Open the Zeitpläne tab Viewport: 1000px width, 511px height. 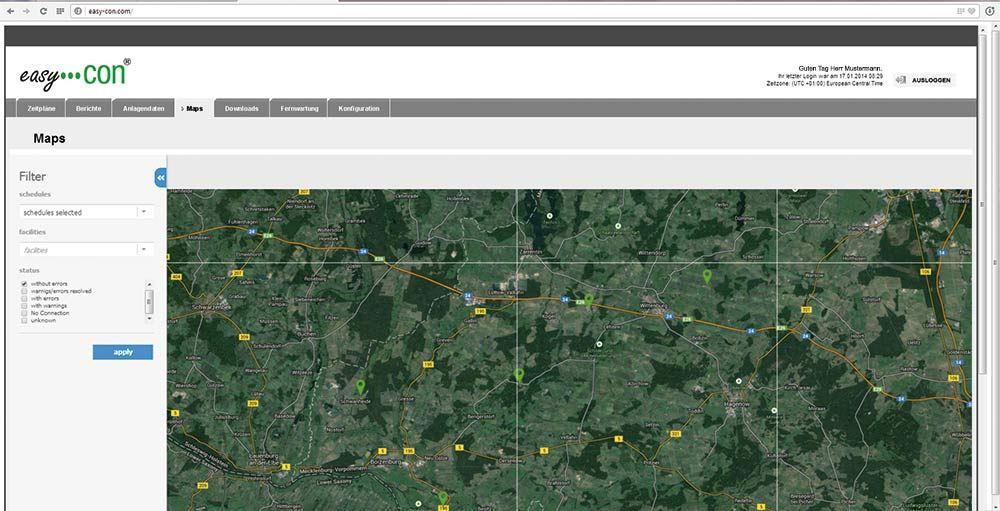click(x=40, y=108)
